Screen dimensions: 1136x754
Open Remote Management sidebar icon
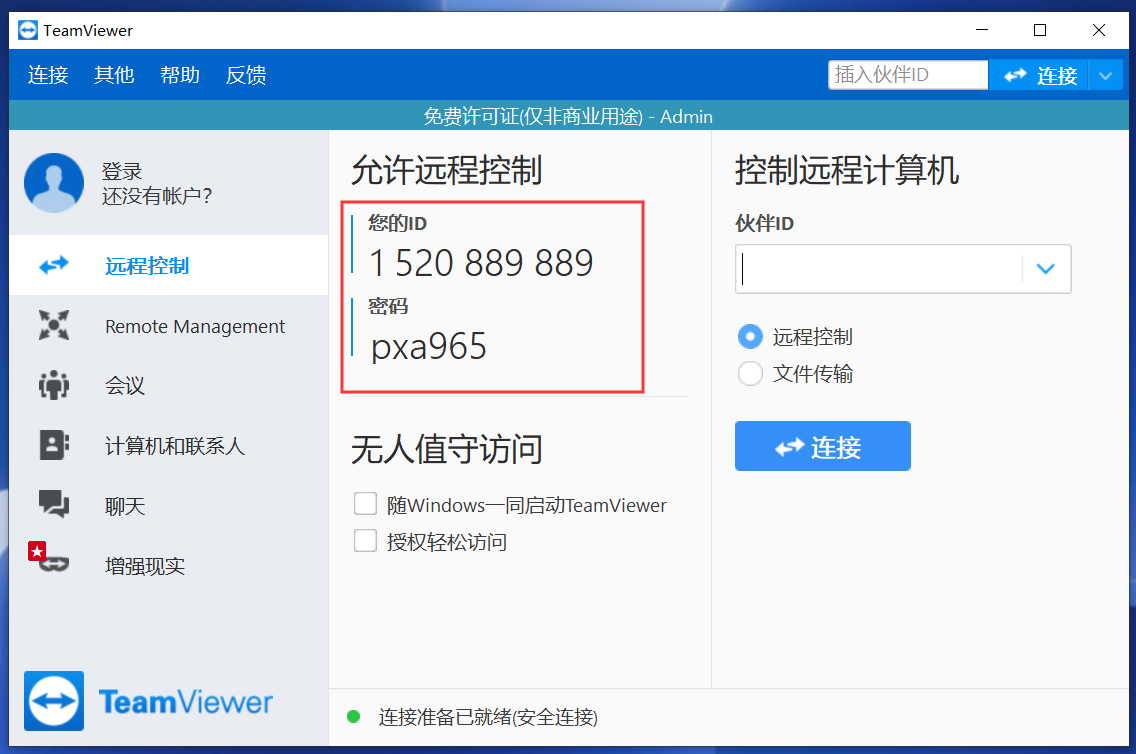tap(54, 326)
